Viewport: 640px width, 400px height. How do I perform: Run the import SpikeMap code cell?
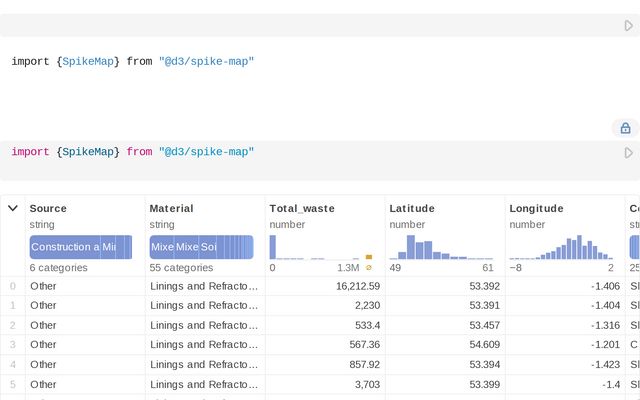click(x=629, y=153)
